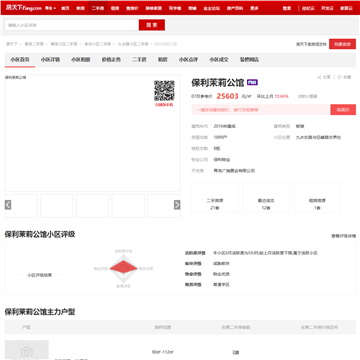The height and width of the screenshot is (360, 360).
Task: Click the pink price inquiry banner
Action: click(x=260, y=110)
